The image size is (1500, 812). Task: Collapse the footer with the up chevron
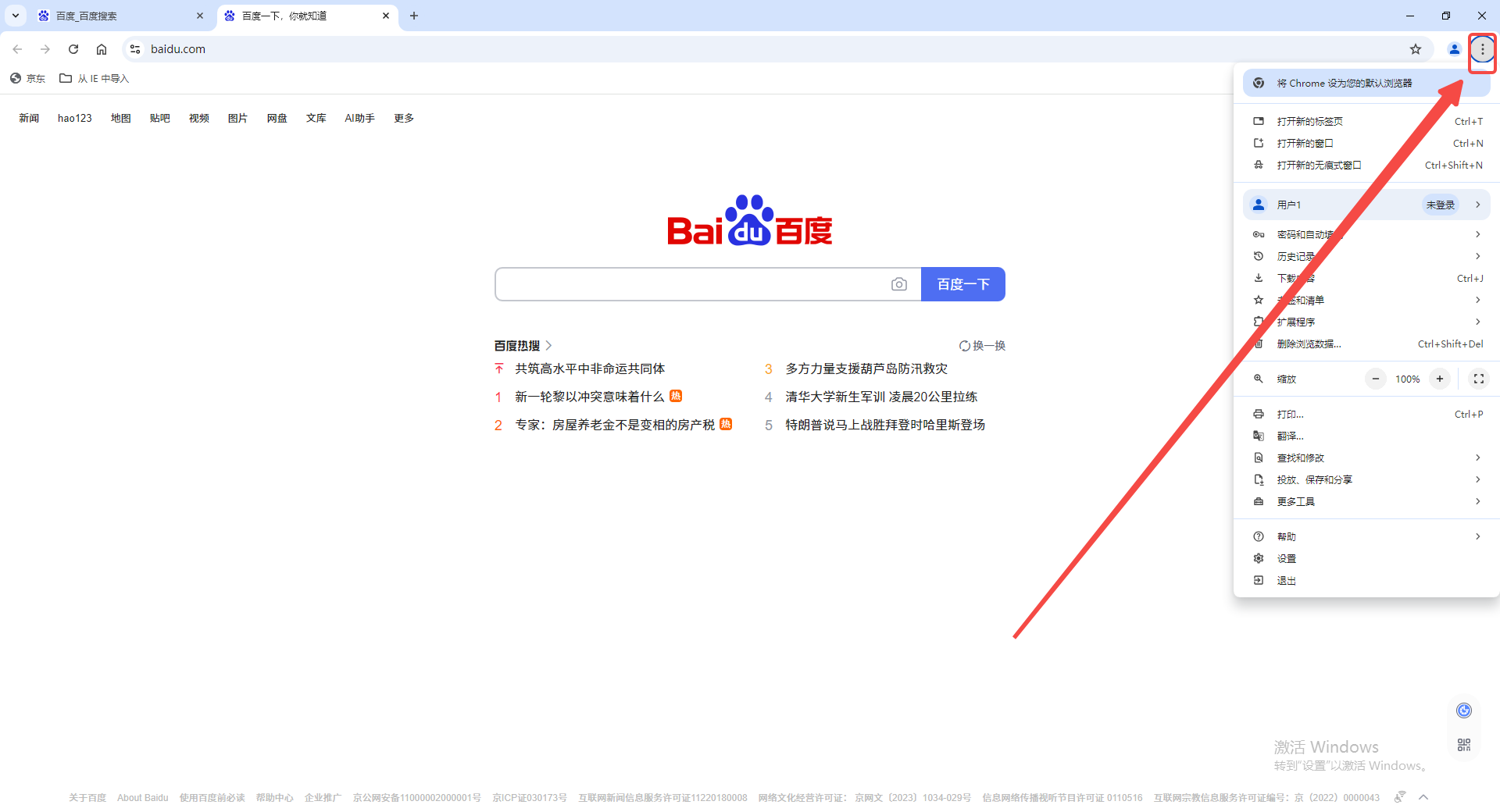(1423, 797)
